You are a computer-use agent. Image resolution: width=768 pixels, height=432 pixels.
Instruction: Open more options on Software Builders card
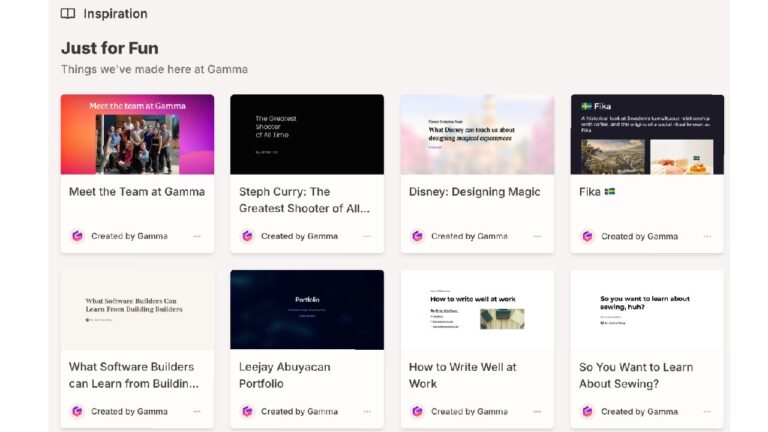[x=197, y=411]
